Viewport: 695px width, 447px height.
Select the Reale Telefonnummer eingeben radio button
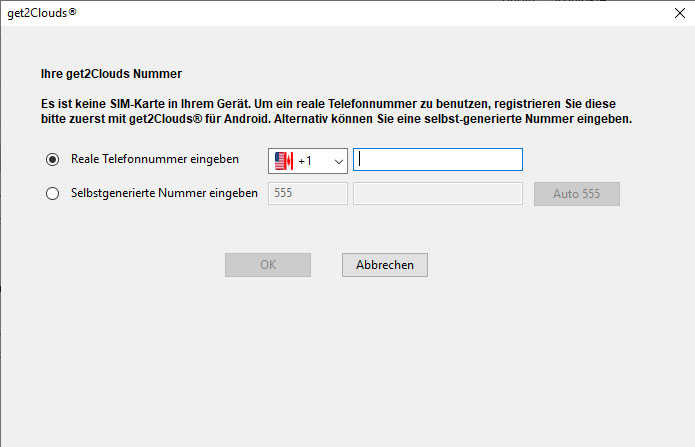[52, 159]
